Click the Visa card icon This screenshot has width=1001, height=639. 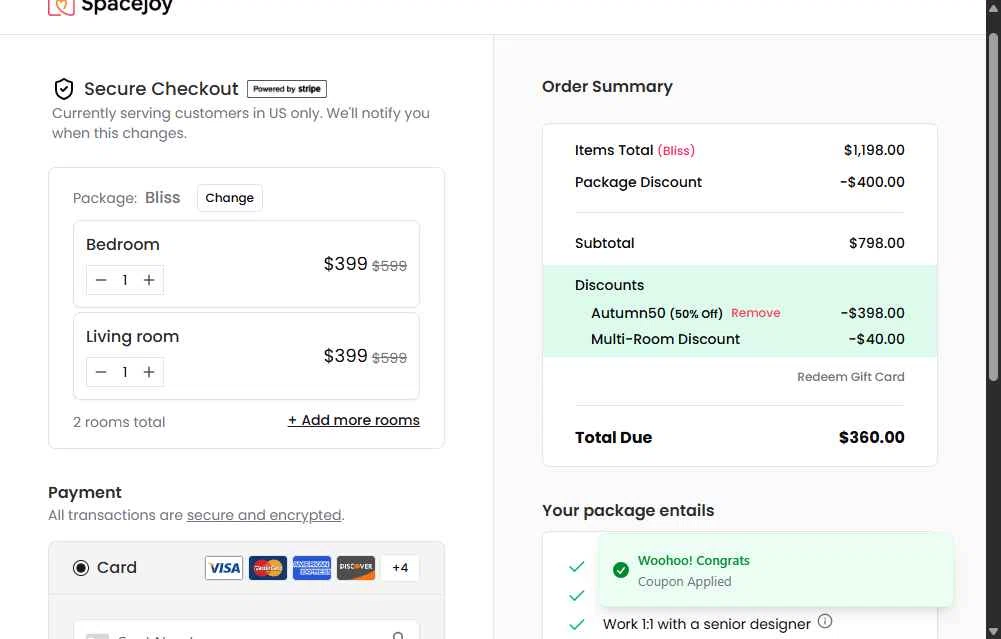(x=223, y=568)
